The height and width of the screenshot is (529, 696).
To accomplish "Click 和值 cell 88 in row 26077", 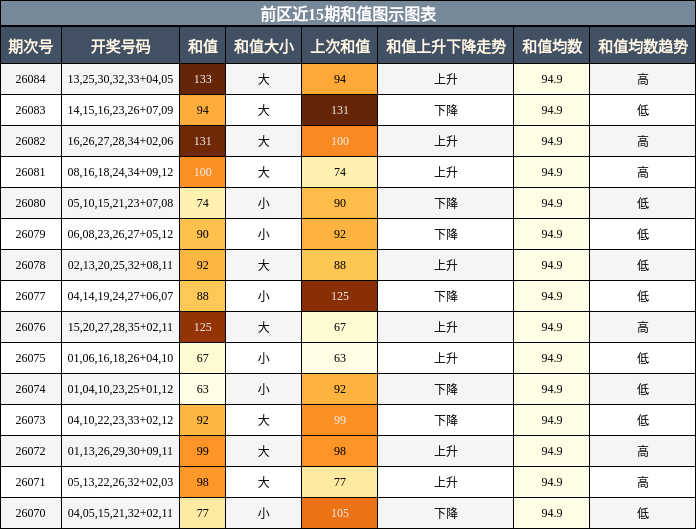I will [202, 296].
